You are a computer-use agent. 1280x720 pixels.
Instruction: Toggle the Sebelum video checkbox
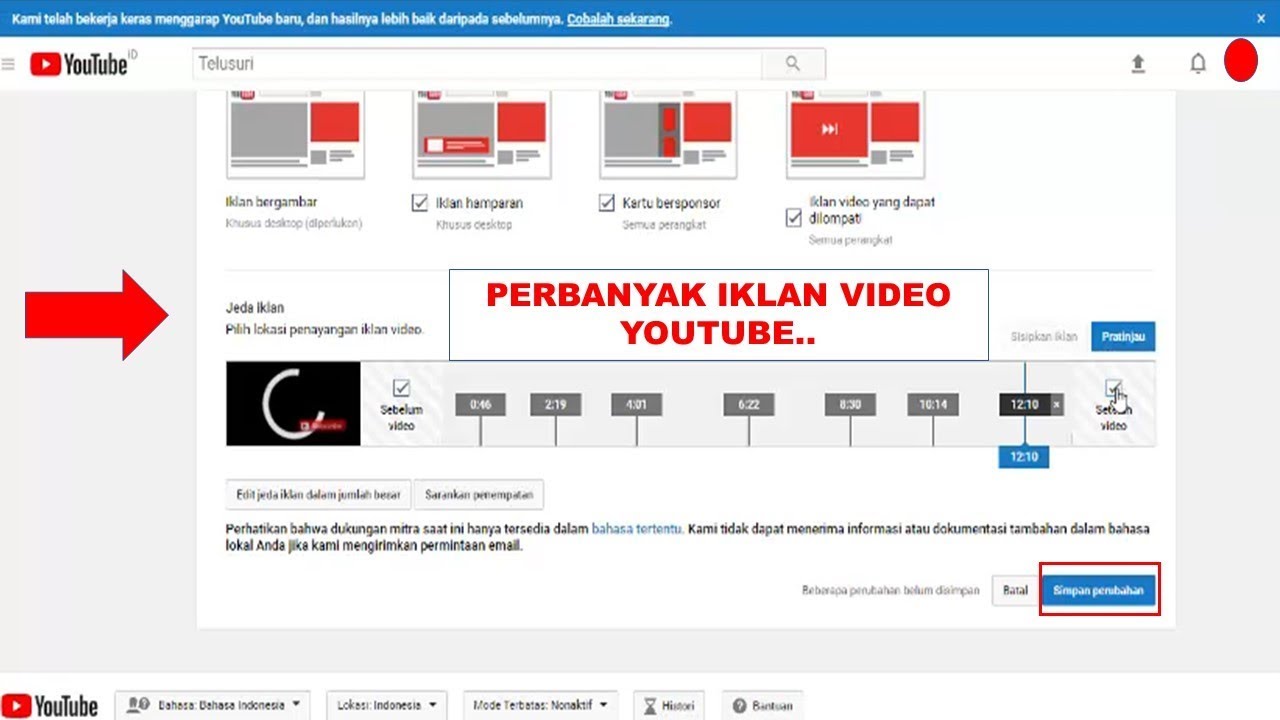coord(402,388)
